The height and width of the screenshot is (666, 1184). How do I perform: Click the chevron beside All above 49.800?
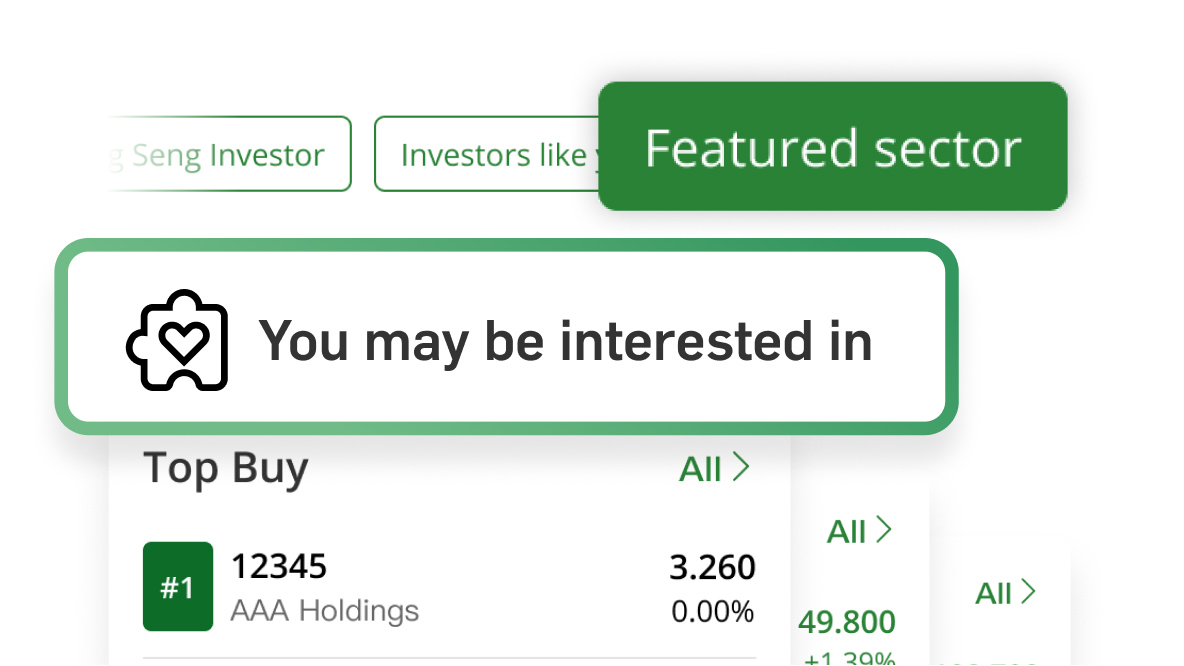[x=884, y=530]
